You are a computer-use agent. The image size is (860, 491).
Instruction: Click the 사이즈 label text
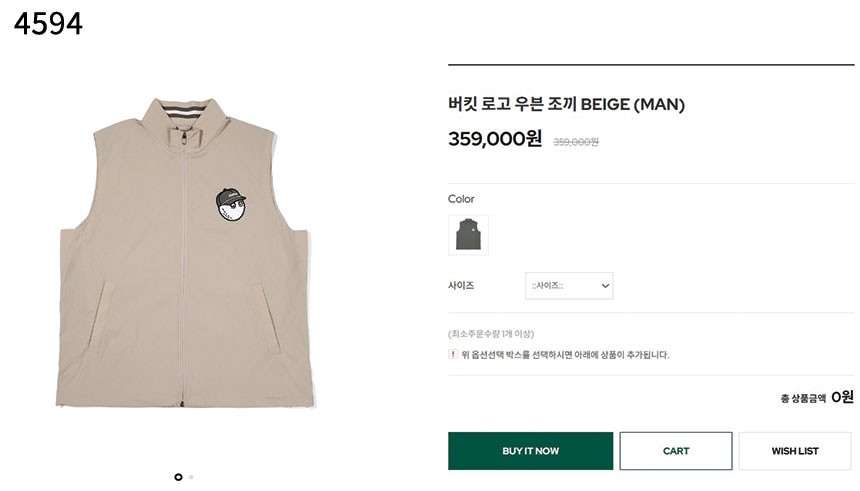(461, 286)
